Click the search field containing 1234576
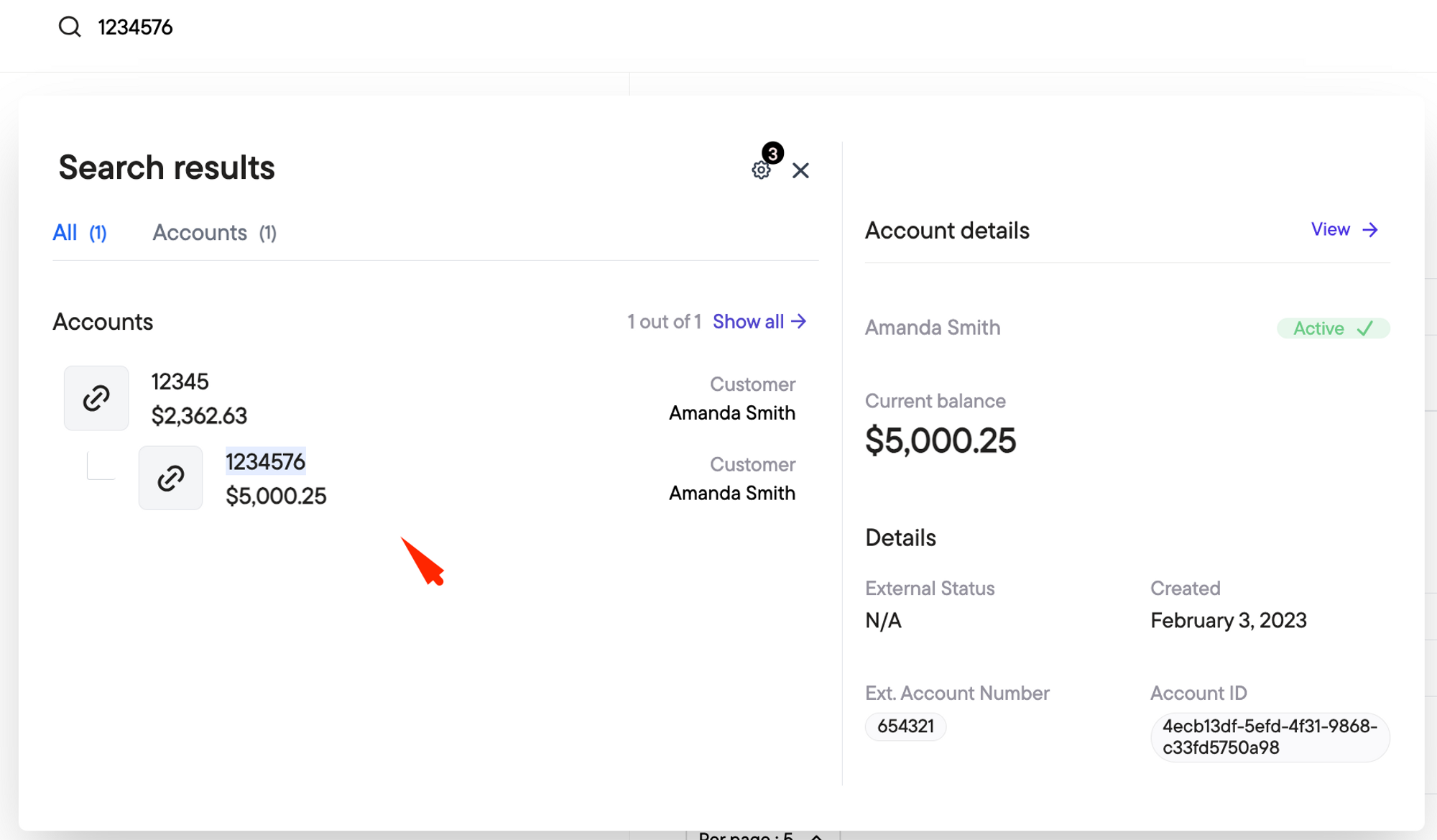1437x840 pixels. [x=135, y=27]
